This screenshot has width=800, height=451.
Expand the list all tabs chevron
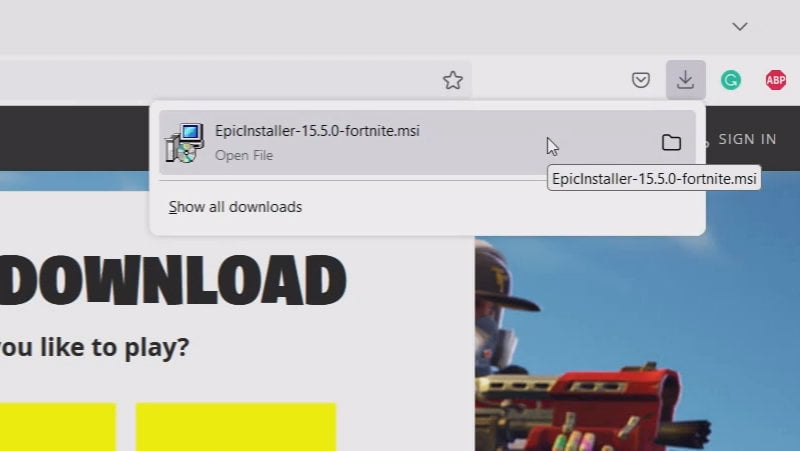click(740, 27)
